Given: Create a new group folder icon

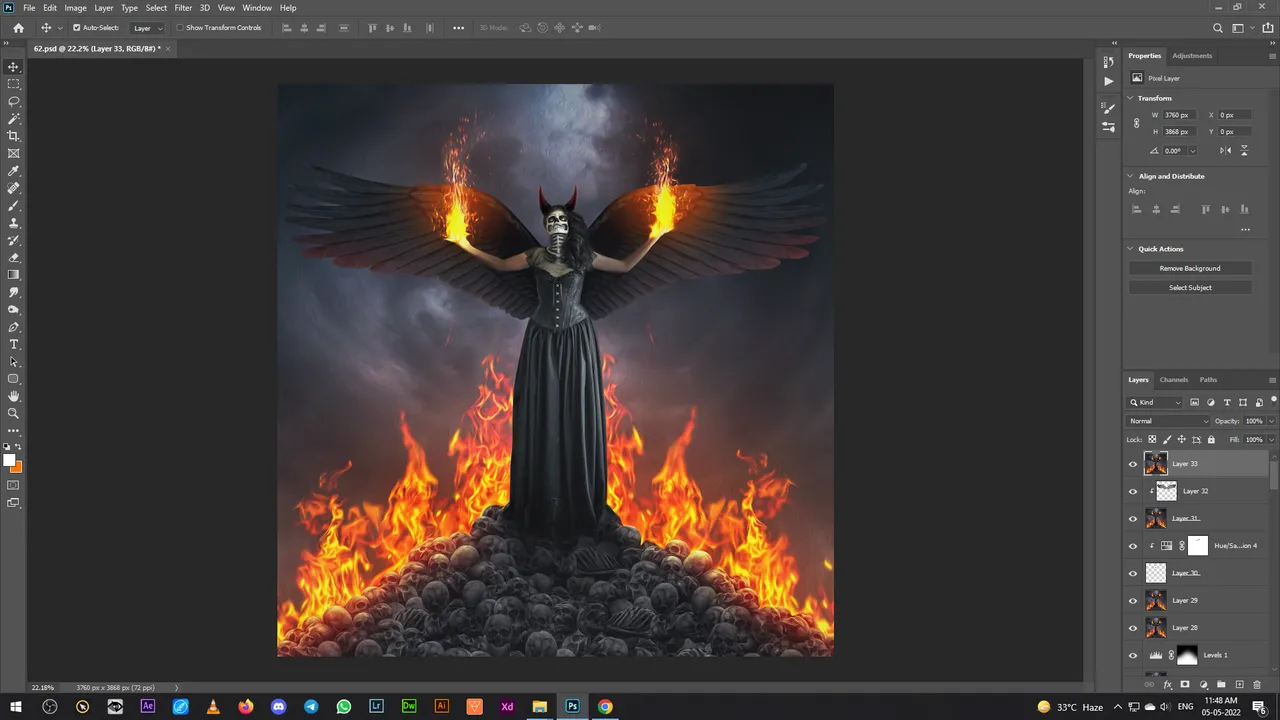Looking at the screenshot, I should [1221, 685].
